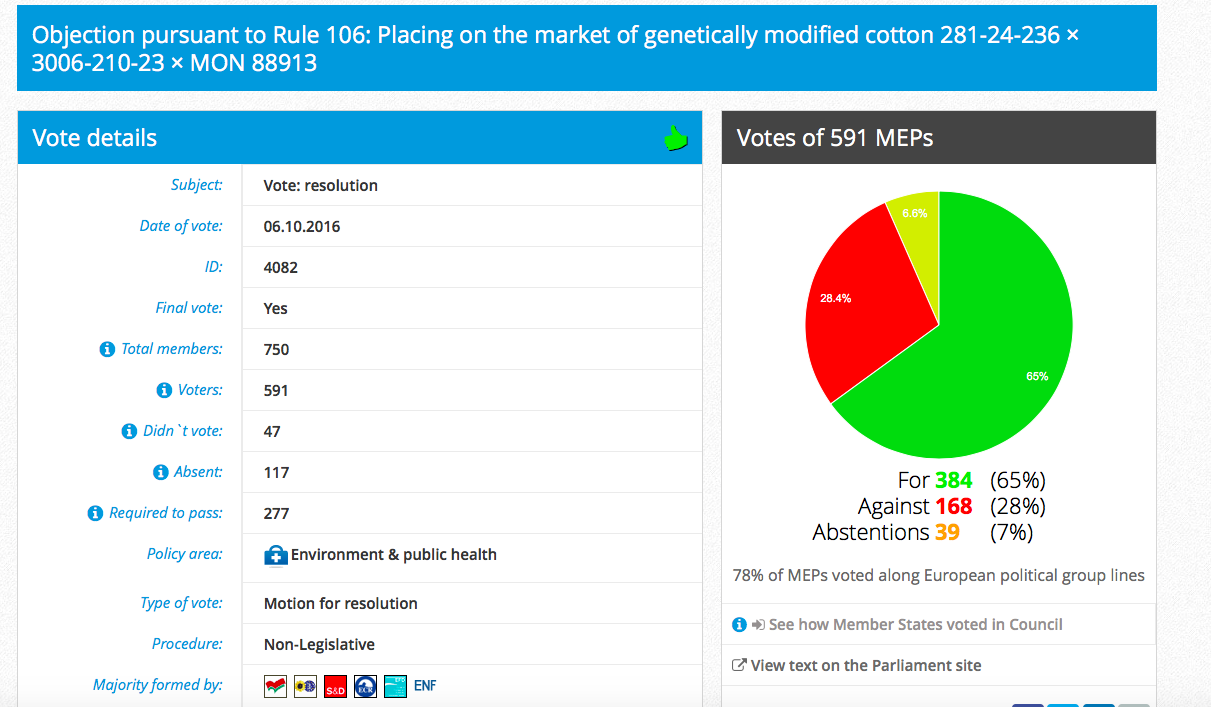
Task: Click info icon beside Total members
Action: pos(107,349)
